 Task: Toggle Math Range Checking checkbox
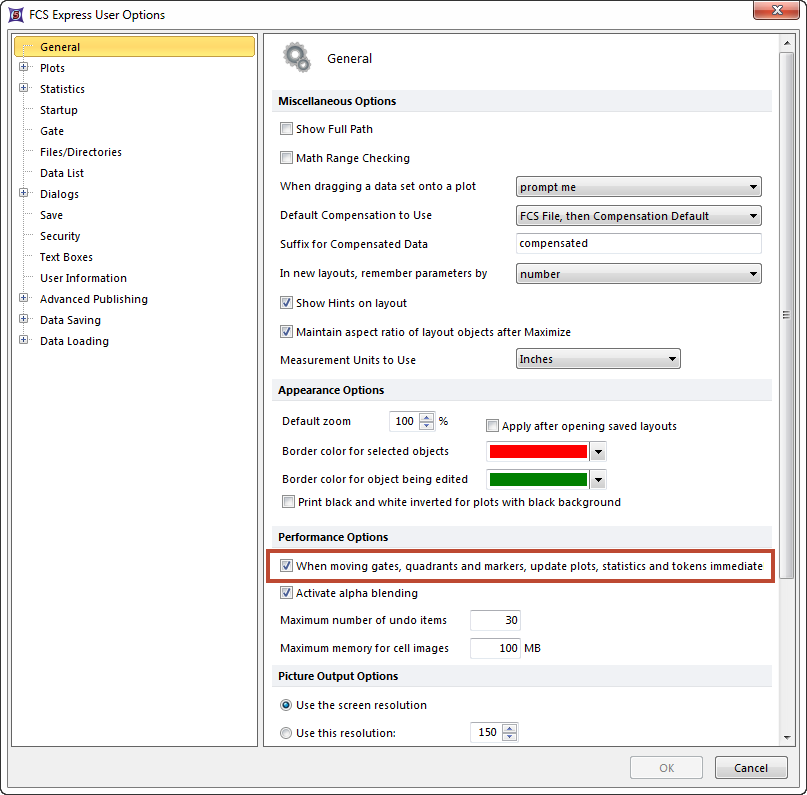tap(287, 158)
